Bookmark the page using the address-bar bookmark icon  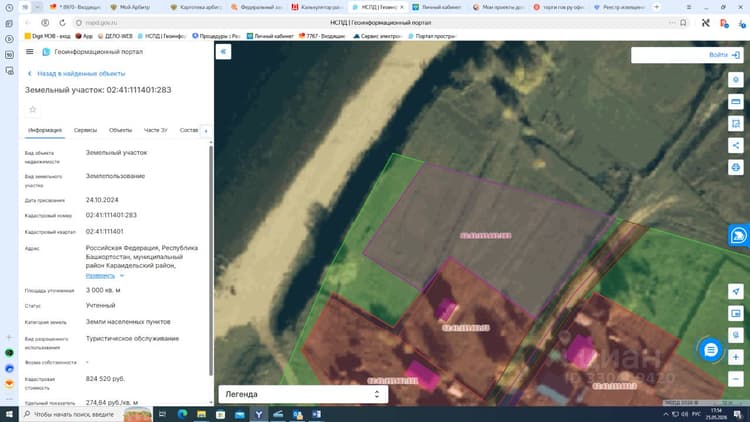point(683,22)
